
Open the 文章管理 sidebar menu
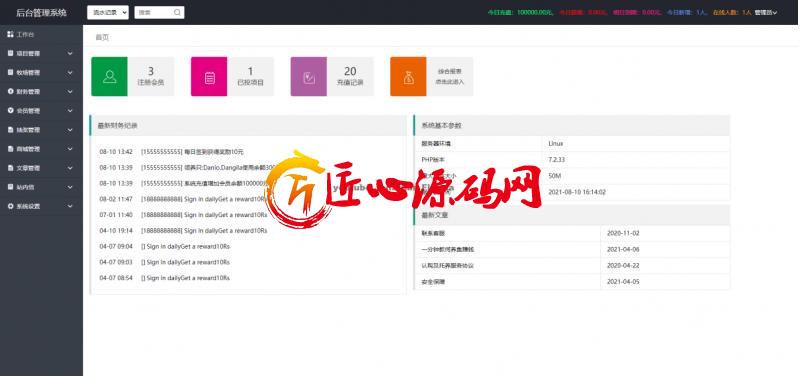[x=41, y=168]
